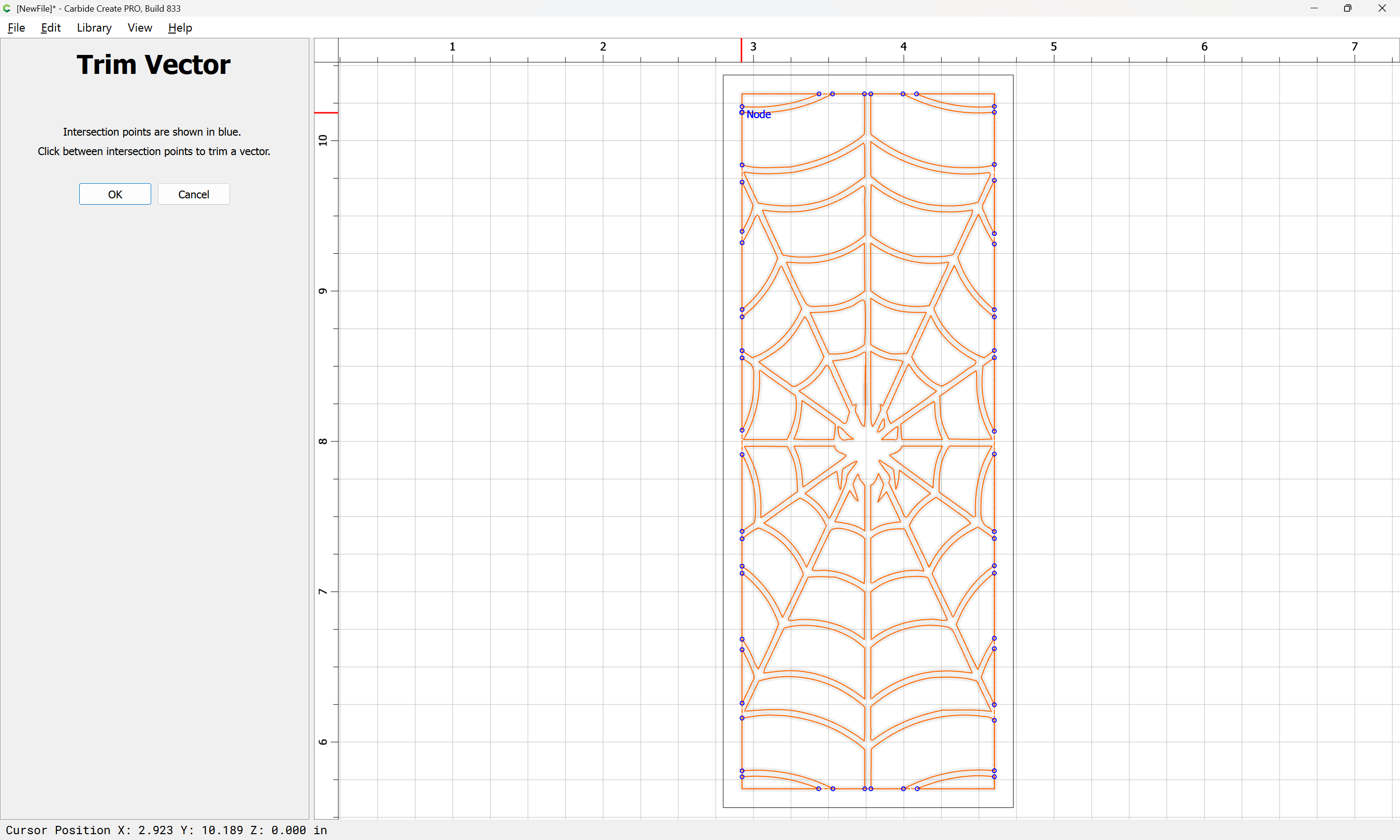Confirm trim with the OK button
Viewport: 1400px width, 840px height.
115,194
